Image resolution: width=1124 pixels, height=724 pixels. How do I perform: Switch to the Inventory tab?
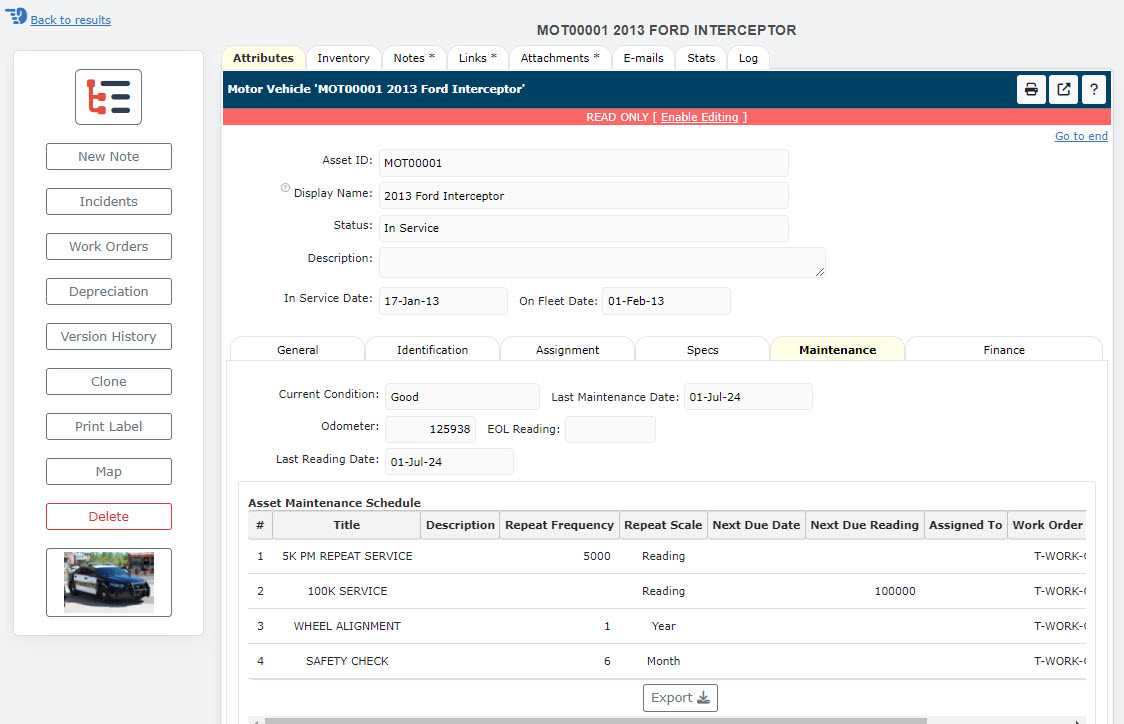[343, 58]
